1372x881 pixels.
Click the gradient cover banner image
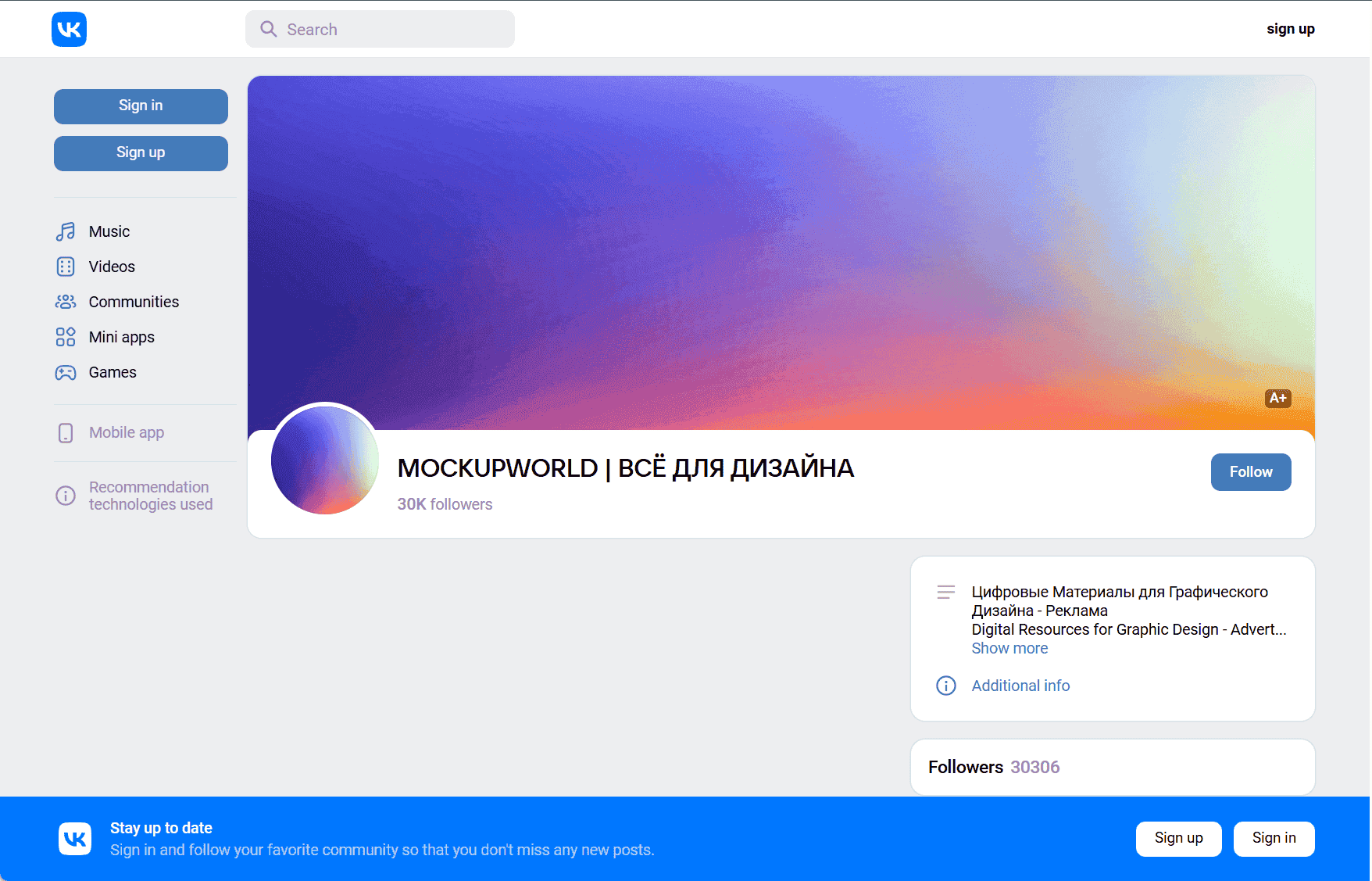click(781, 235)
